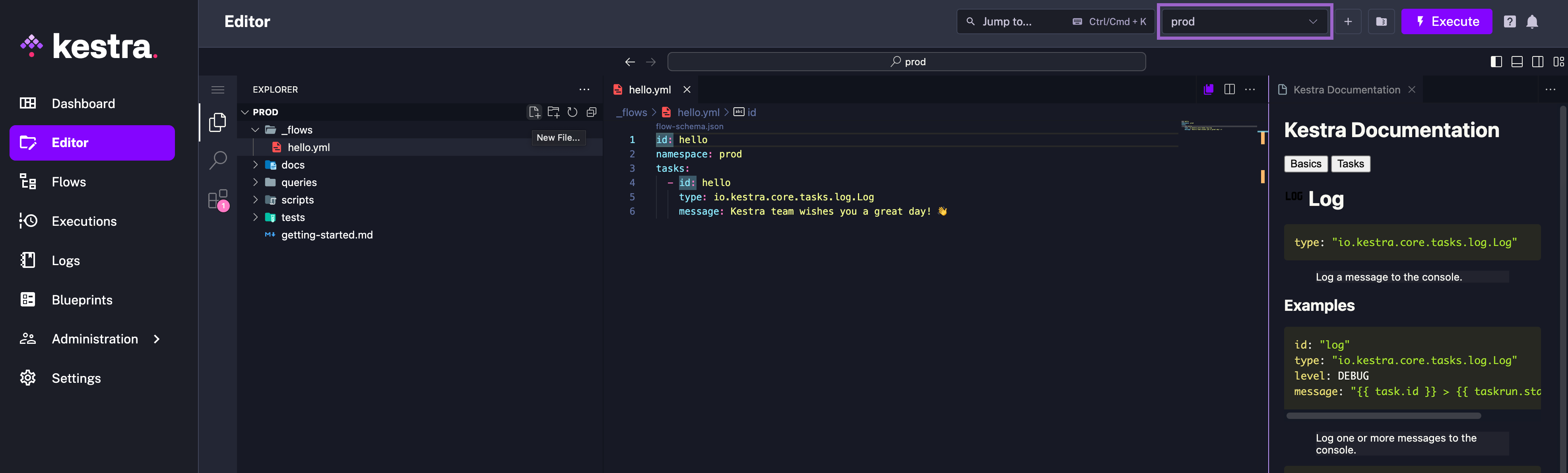Viewport: 1568px width, 473px height.
Task: Open the Blueprints page
Action: (x=82, y=300)
